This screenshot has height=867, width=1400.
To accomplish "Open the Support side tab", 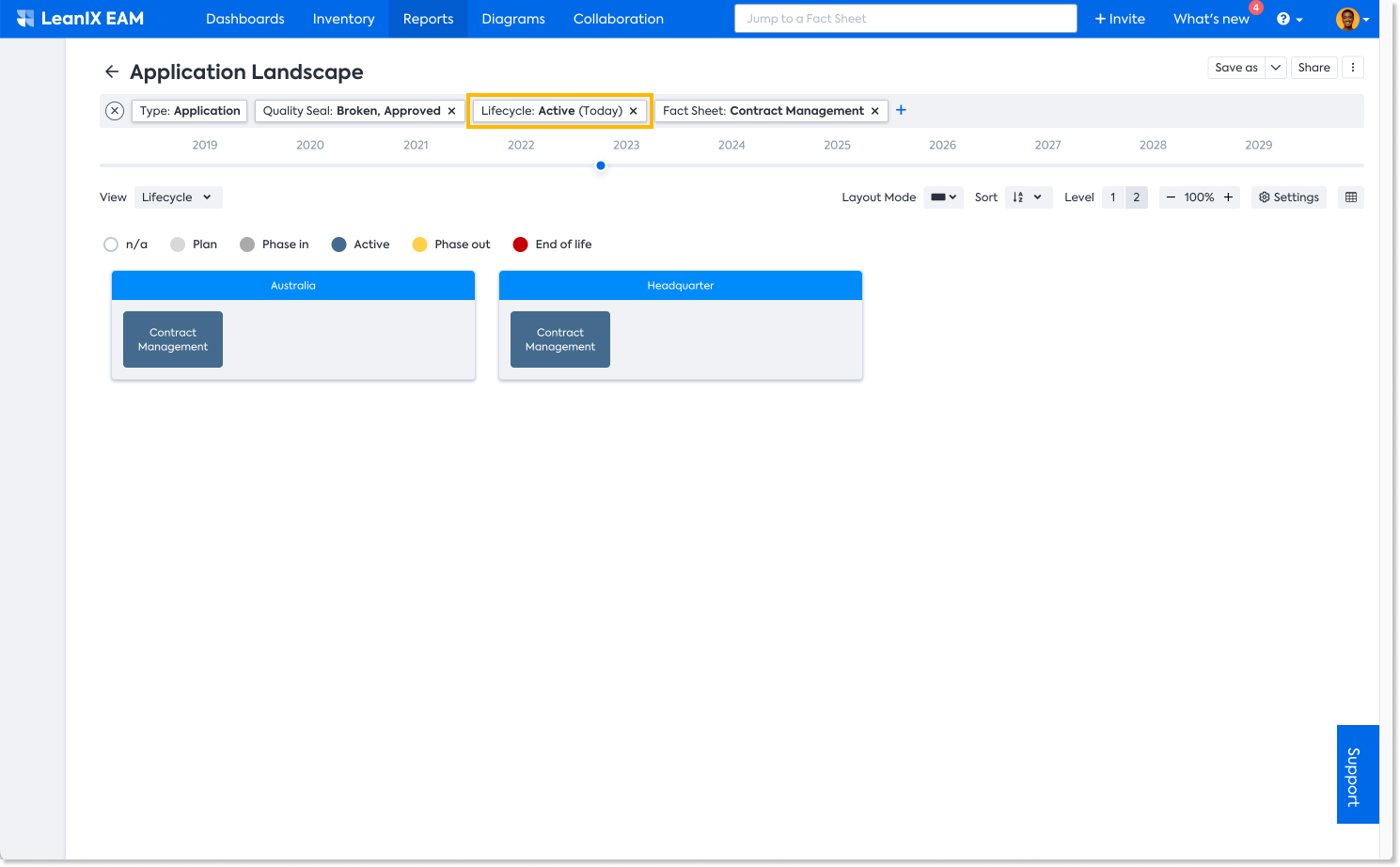I will pos(1358,775).
